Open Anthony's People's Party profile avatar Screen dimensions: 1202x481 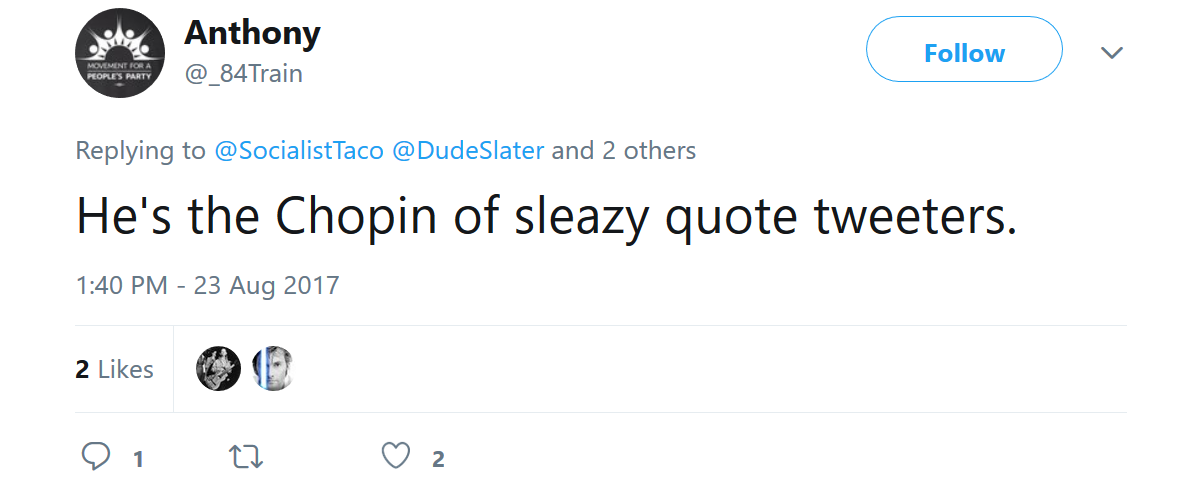(x=120, y=53)
